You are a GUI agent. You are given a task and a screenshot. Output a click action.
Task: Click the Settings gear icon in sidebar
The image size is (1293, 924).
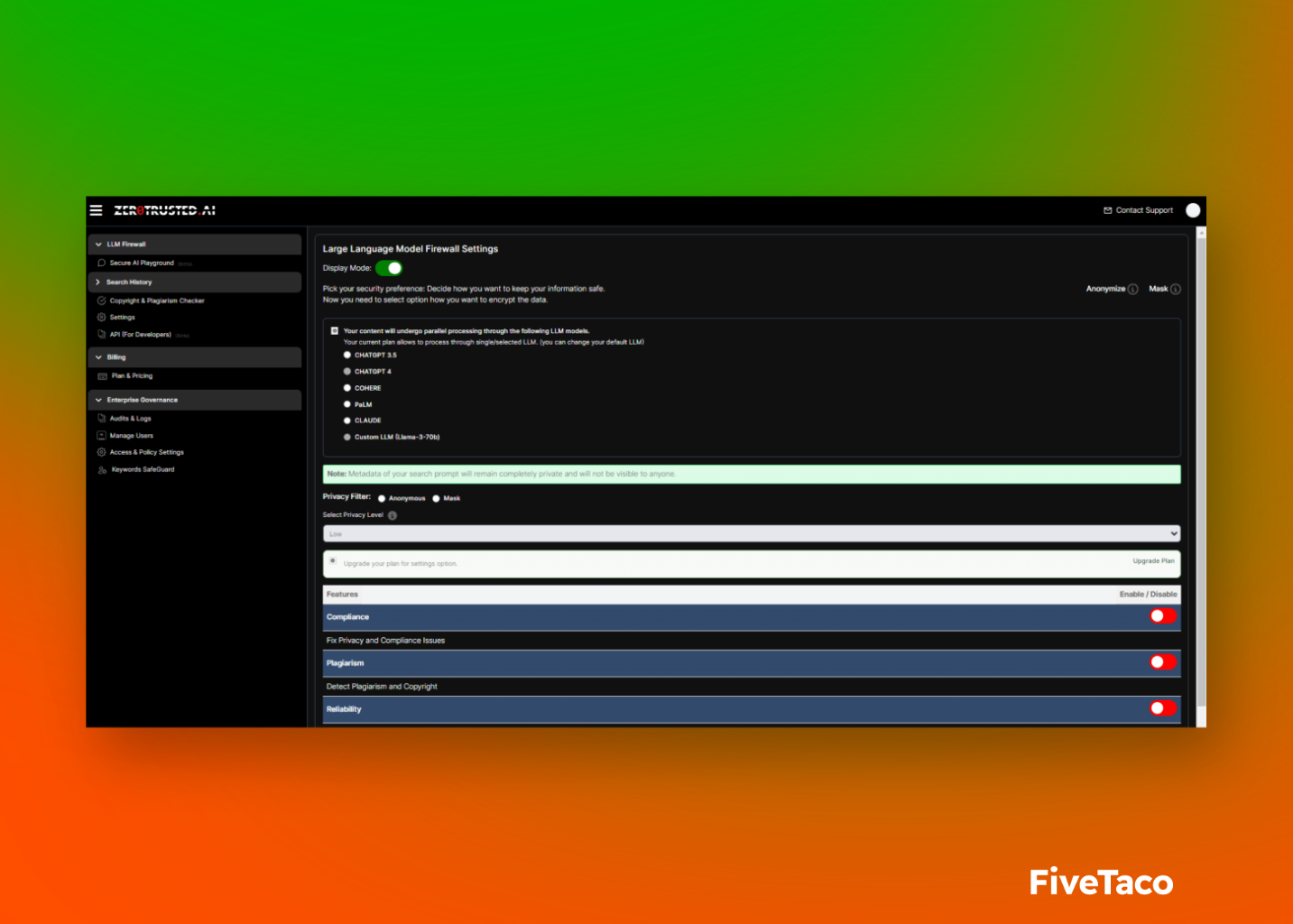(x=101, y=317)
